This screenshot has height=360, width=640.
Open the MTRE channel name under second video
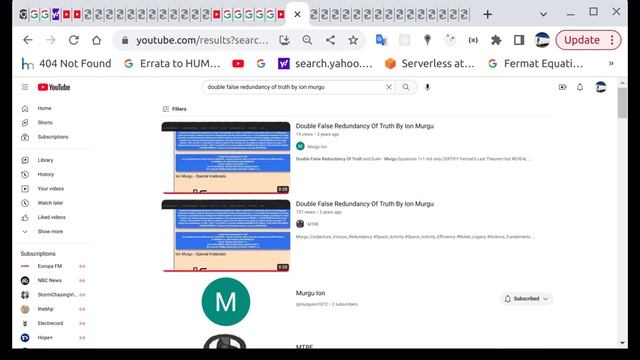pyautogui.click(x=313, y=224)
